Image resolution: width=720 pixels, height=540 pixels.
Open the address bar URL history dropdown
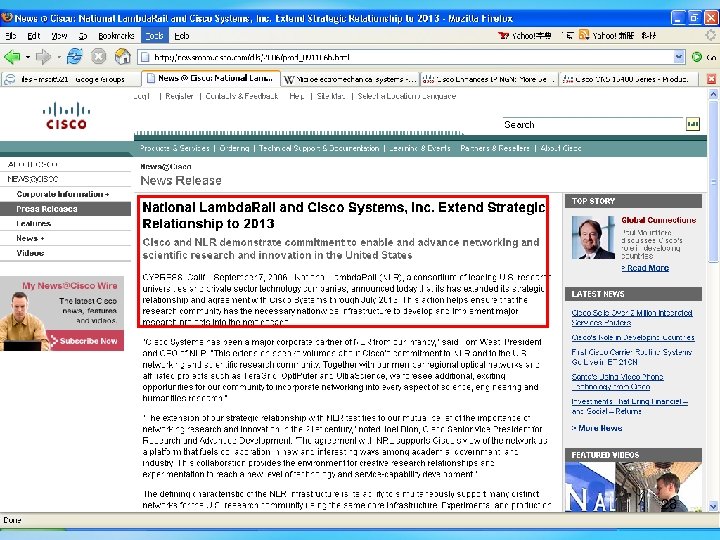pyautogui.click(x=679, y=57)
